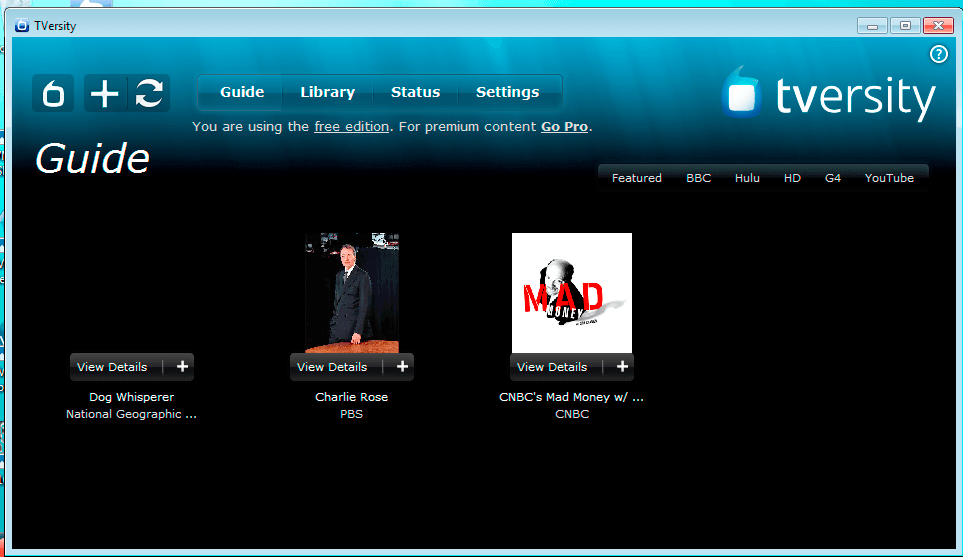Screen dimensions: 963x557
Task: Open the Settings tab
Action: 507,92
